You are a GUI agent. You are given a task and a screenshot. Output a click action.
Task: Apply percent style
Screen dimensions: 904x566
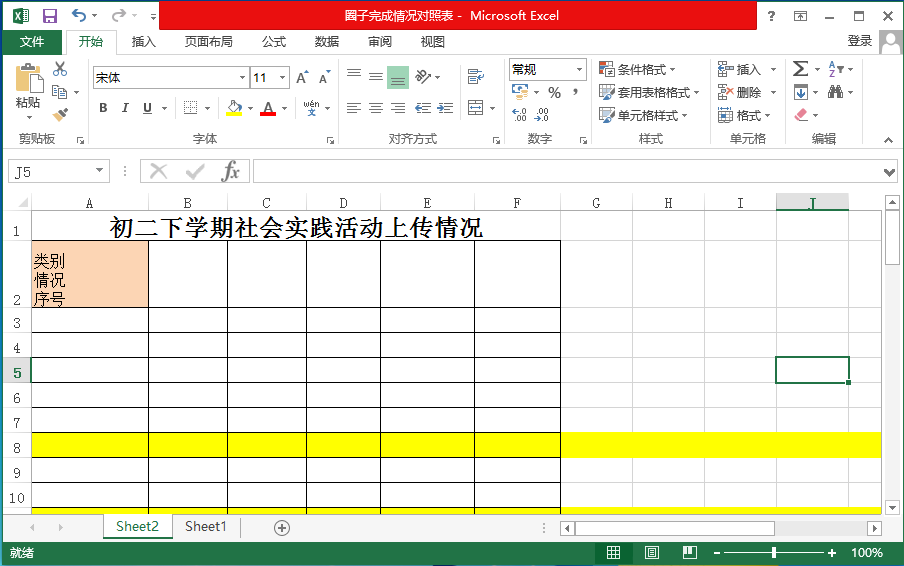point(555,92)
